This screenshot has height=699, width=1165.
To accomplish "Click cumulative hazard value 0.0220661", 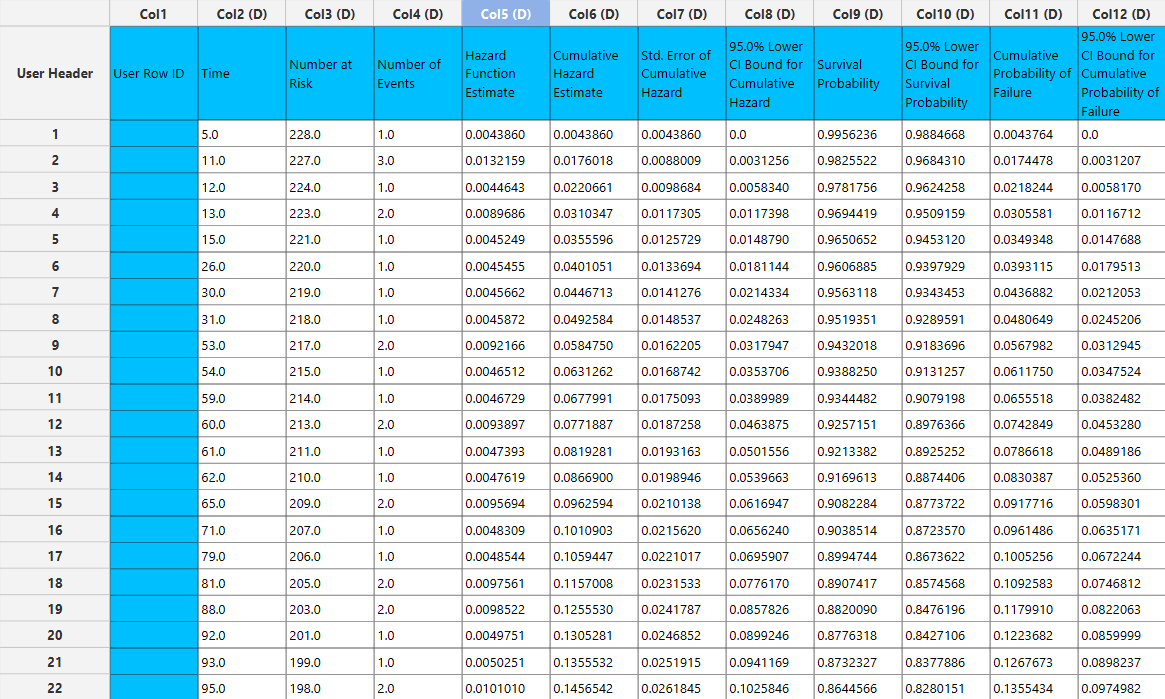I will [594, 187].
